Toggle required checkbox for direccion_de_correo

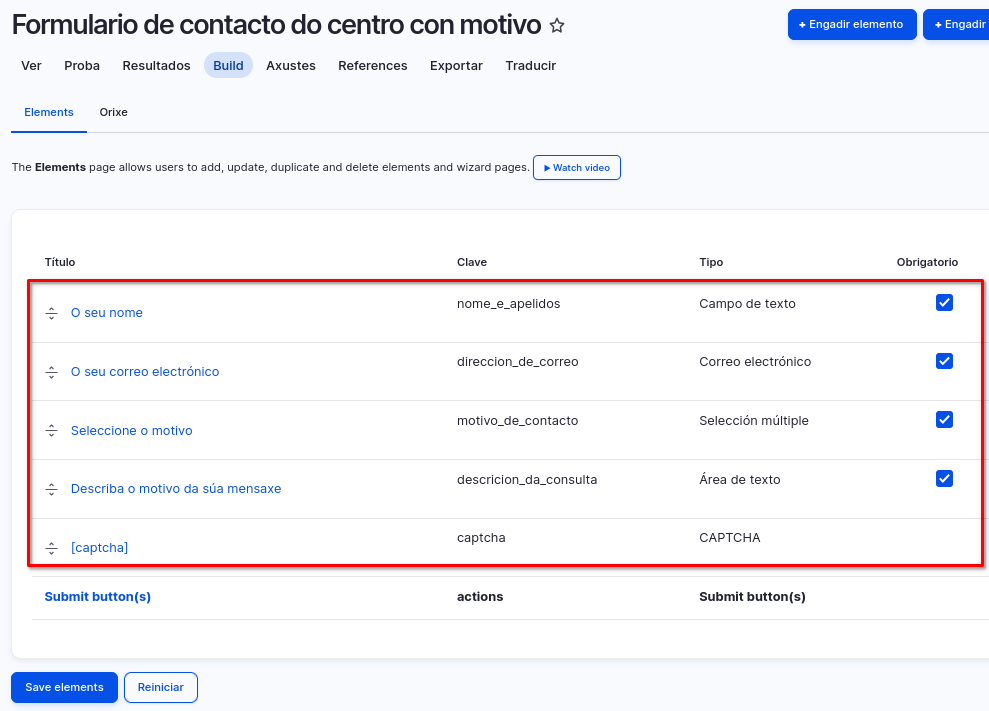click(x=944, y=361)
